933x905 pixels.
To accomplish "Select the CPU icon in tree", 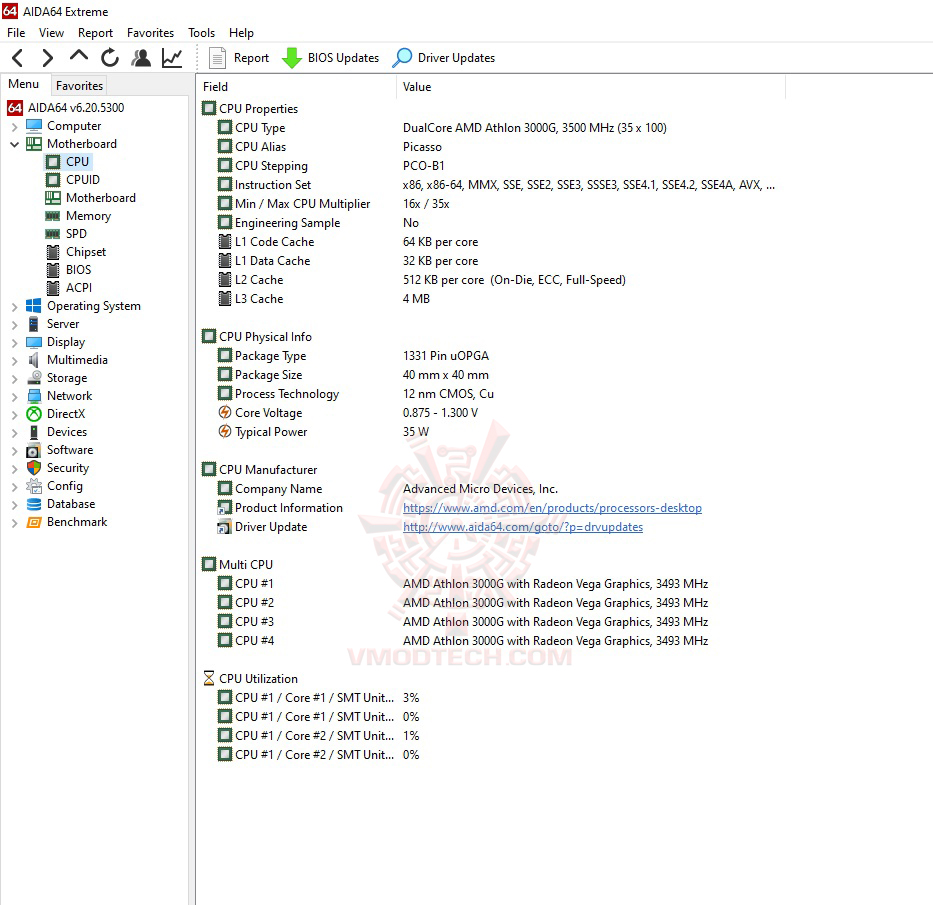I will pyautogui.click(x=53, y=162).
